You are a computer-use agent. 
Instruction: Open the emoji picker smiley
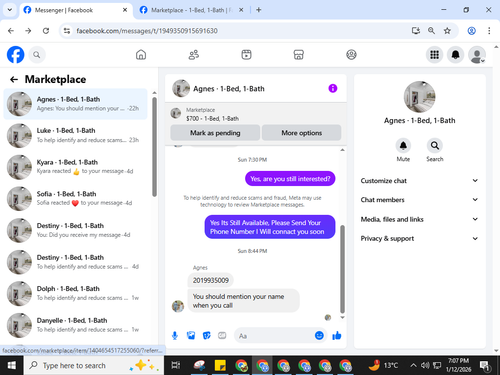tap(319, 335)
